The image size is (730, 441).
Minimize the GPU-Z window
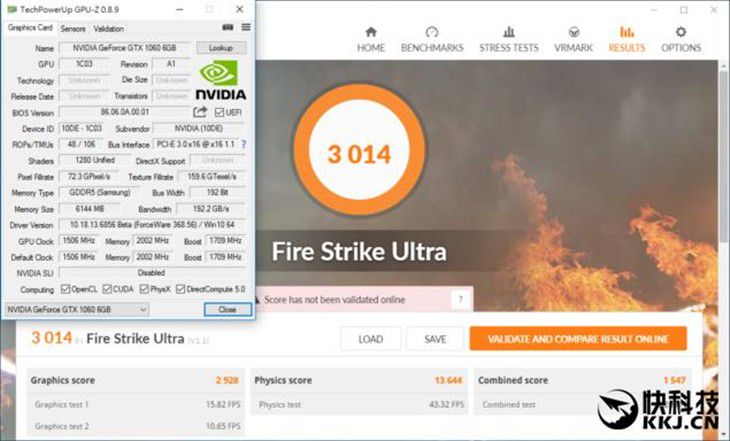pos(180,9)
